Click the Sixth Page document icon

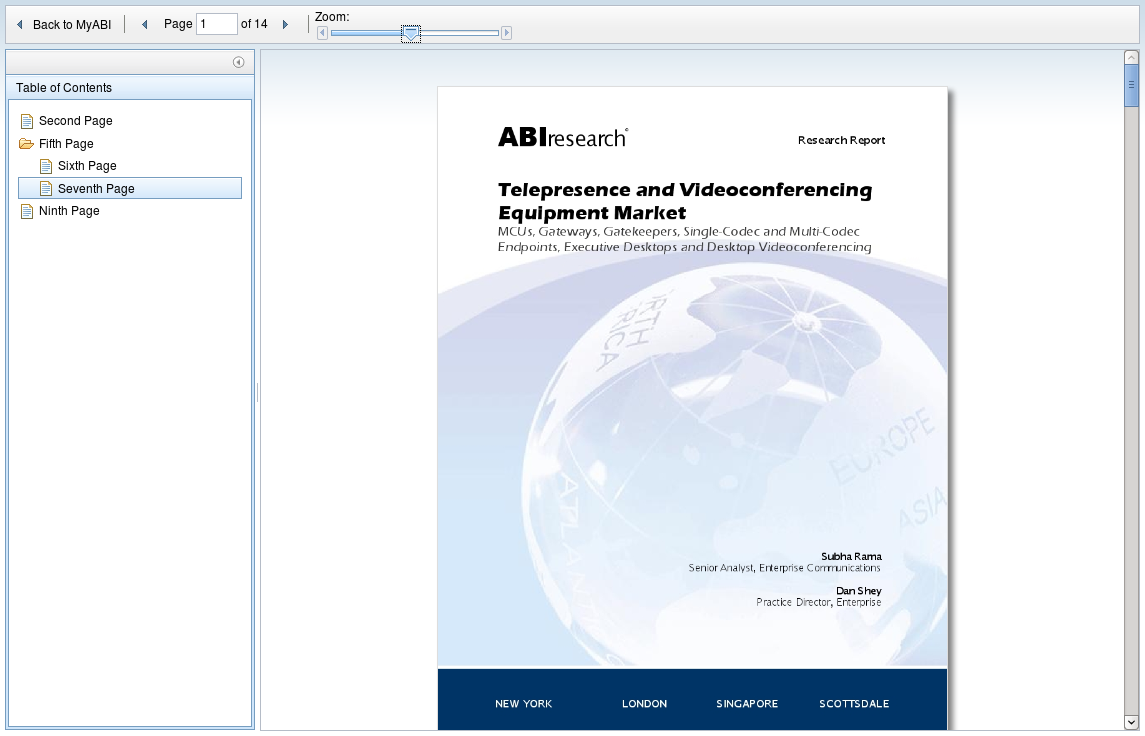point(46,166)
